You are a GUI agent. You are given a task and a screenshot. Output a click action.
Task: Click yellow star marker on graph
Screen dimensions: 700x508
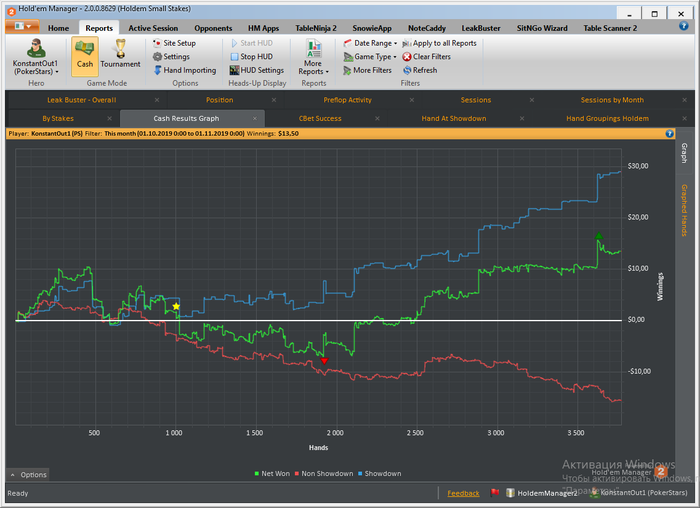(176, 306)
